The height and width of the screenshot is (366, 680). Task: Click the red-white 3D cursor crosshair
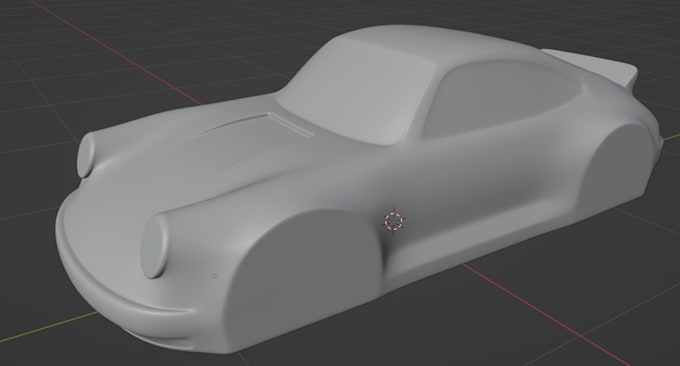coord(394,221)
